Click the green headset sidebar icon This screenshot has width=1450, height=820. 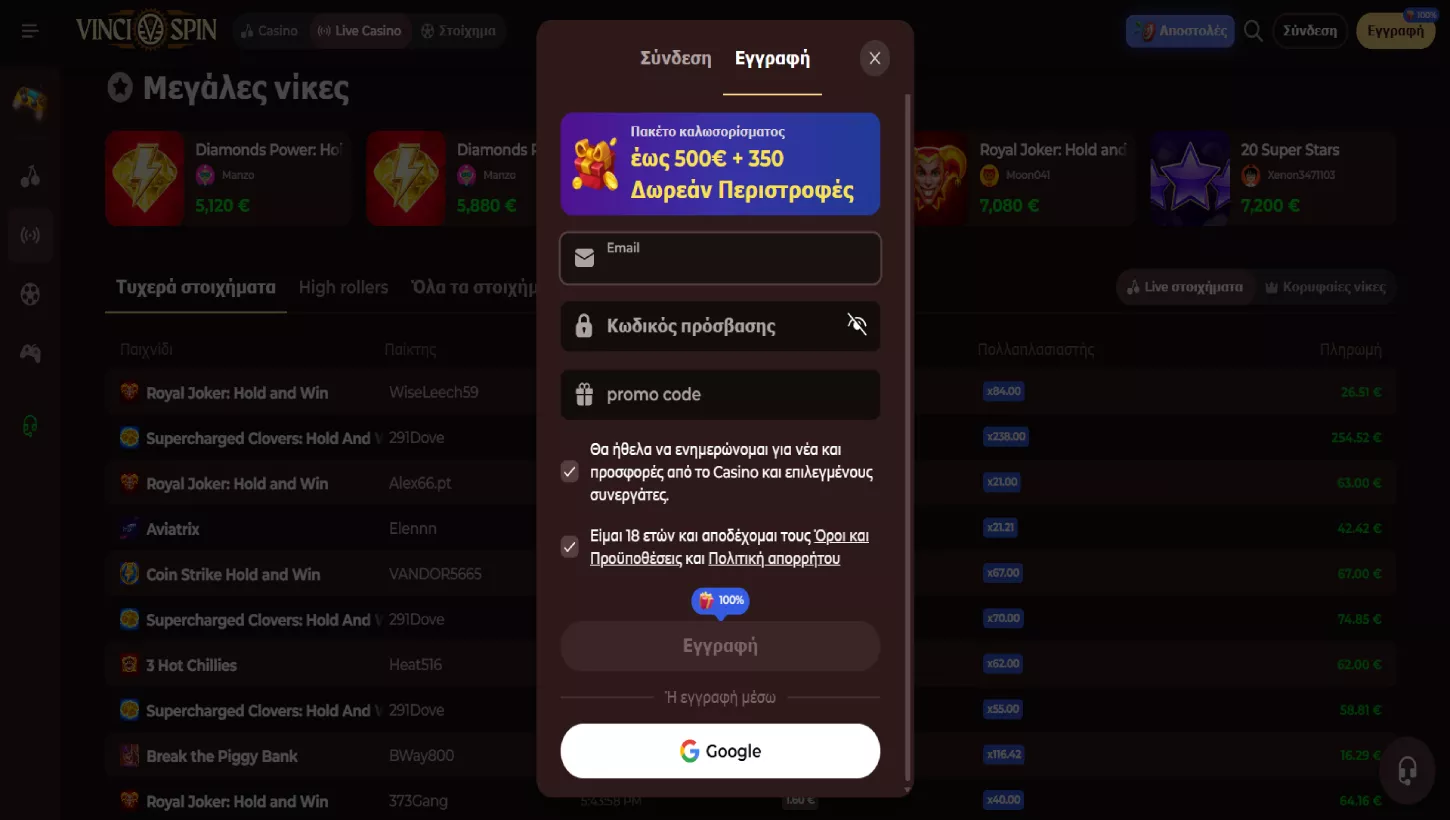coord(31,426)
